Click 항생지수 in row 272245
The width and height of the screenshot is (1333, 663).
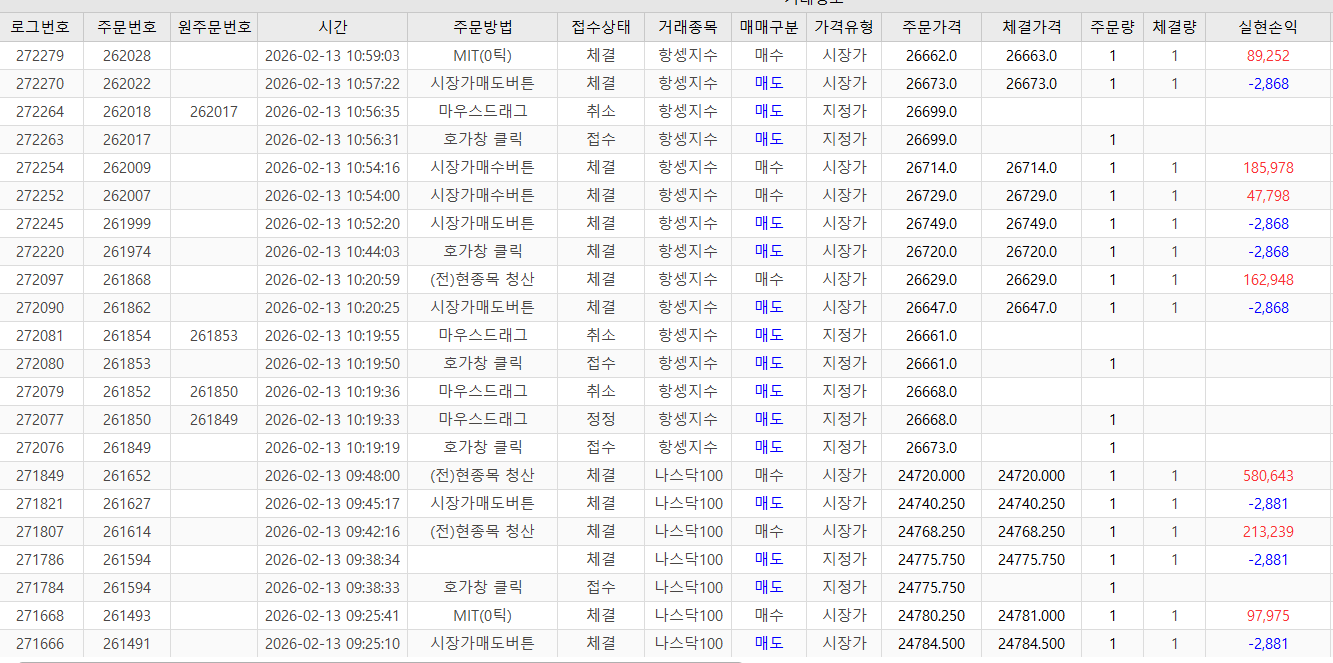point(688,224)
